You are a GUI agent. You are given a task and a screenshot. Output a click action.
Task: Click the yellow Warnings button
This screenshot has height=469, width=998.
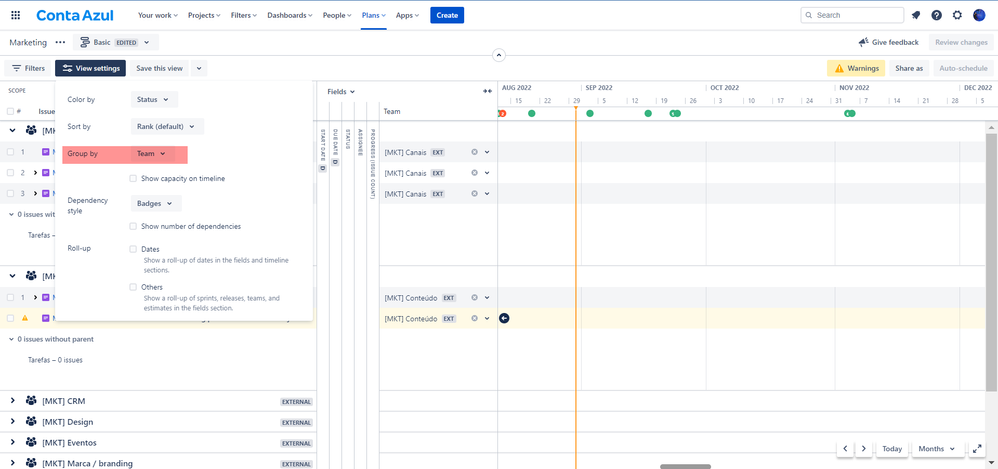click(856, 68)
